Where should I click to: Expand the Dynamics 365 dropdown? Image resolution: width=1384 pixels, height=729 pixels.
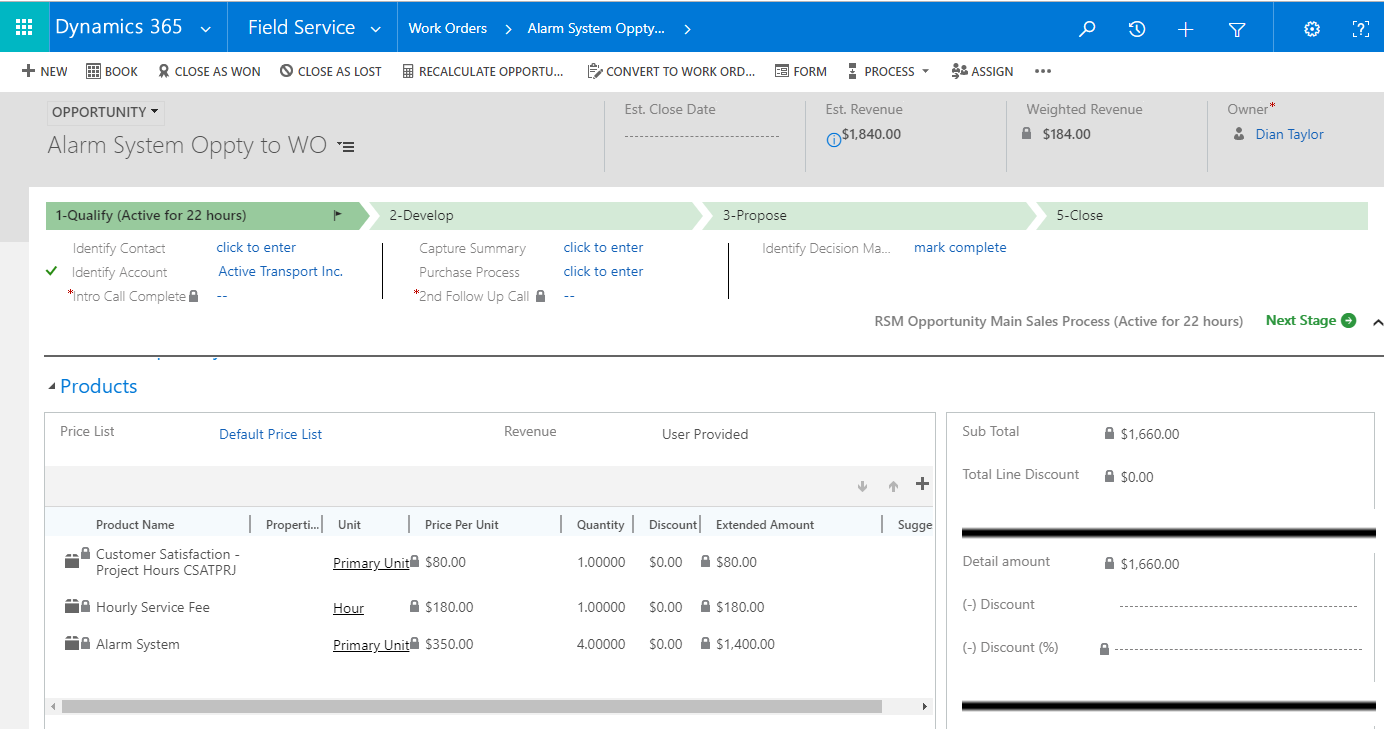(x=205, y=29)
